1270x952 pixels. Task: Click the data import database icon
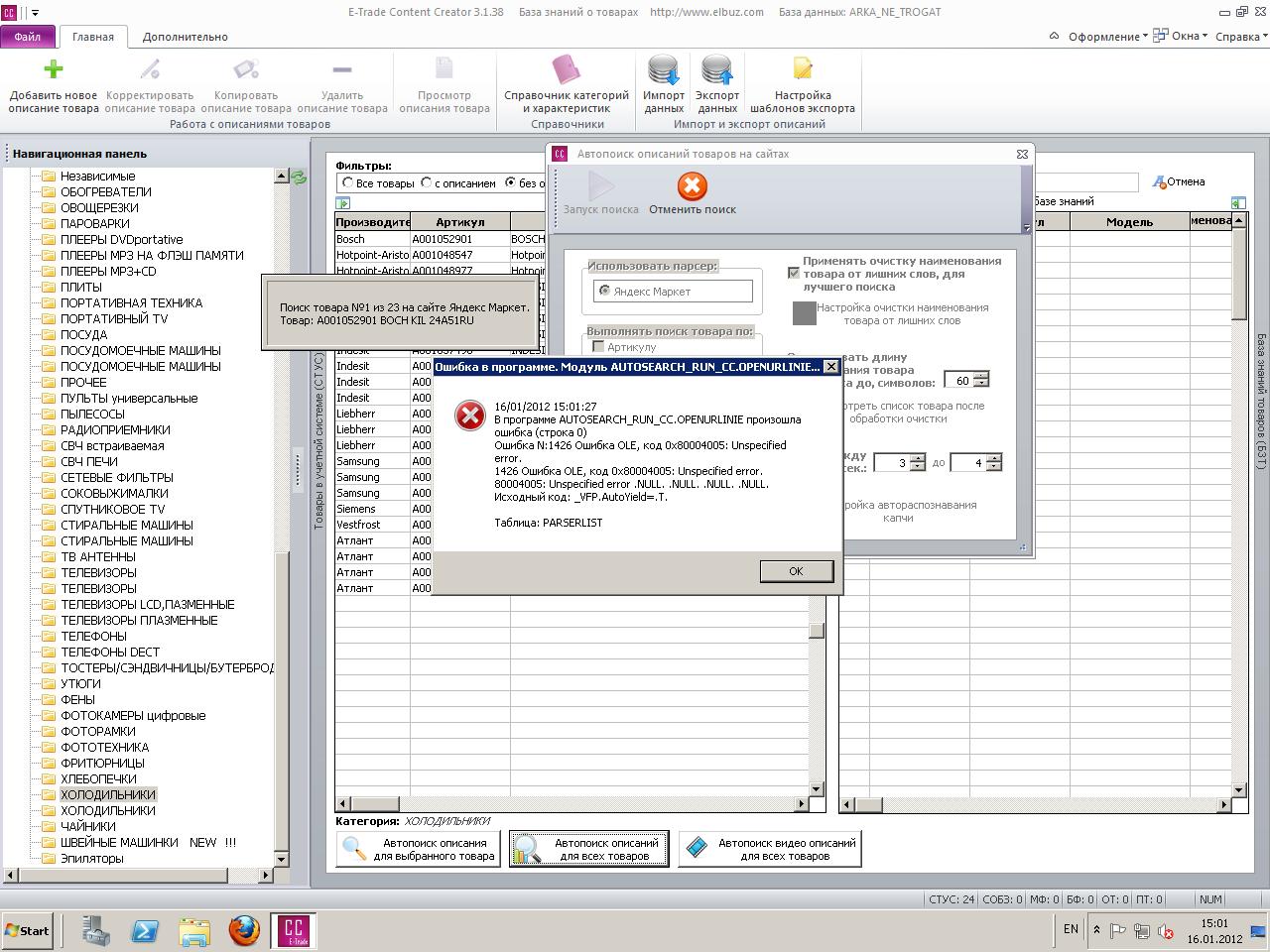coord(663,69)
